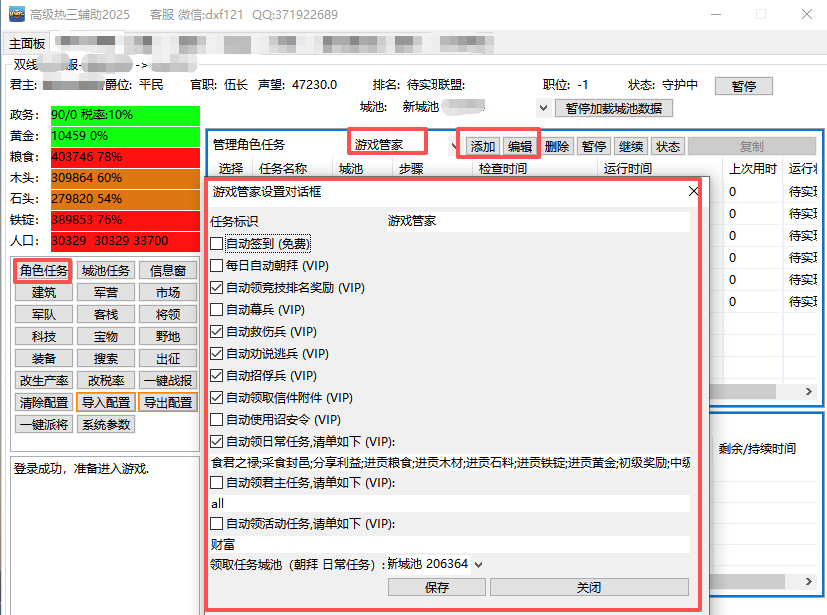Image resolution: width=827 pixels, height=615 pixels.
Task: Switch to the 主面板 tab
Action: 27,44
